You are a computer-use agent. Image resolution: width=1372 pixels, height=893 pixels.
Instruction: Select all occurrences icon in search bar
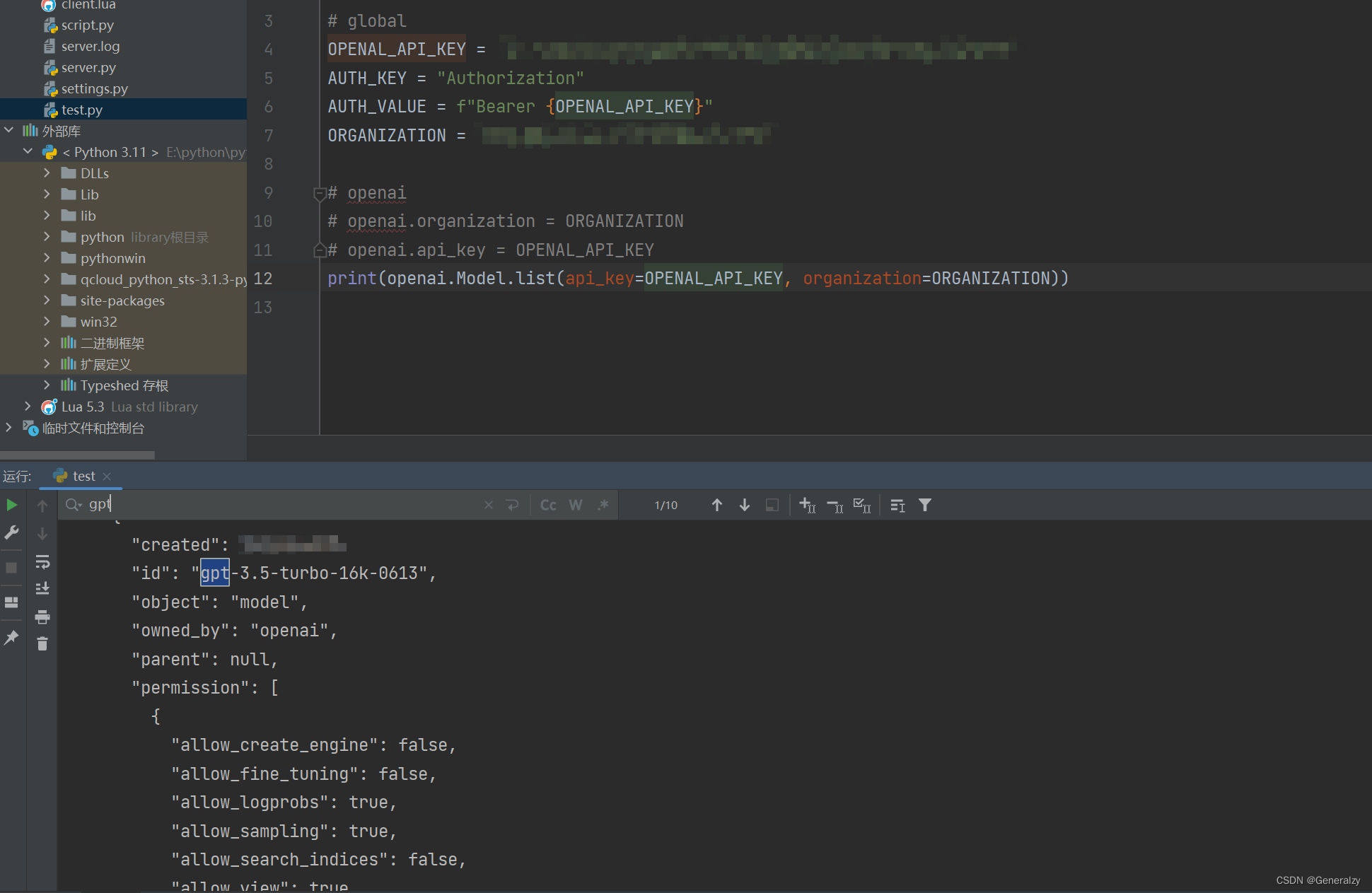(862, 505)
